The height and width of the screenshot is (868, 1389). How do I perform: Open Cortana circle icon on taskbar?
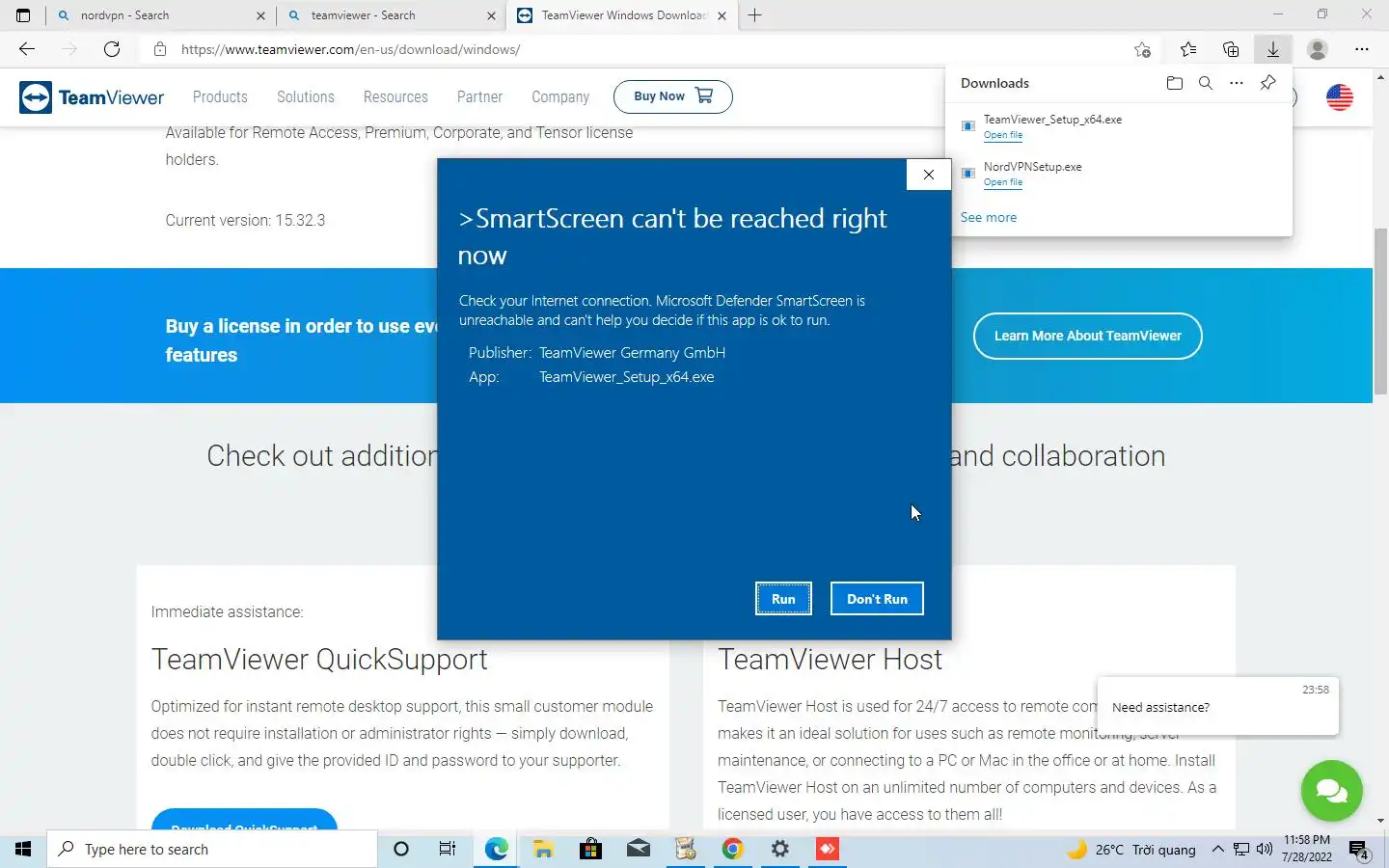[x=401, y=849]
